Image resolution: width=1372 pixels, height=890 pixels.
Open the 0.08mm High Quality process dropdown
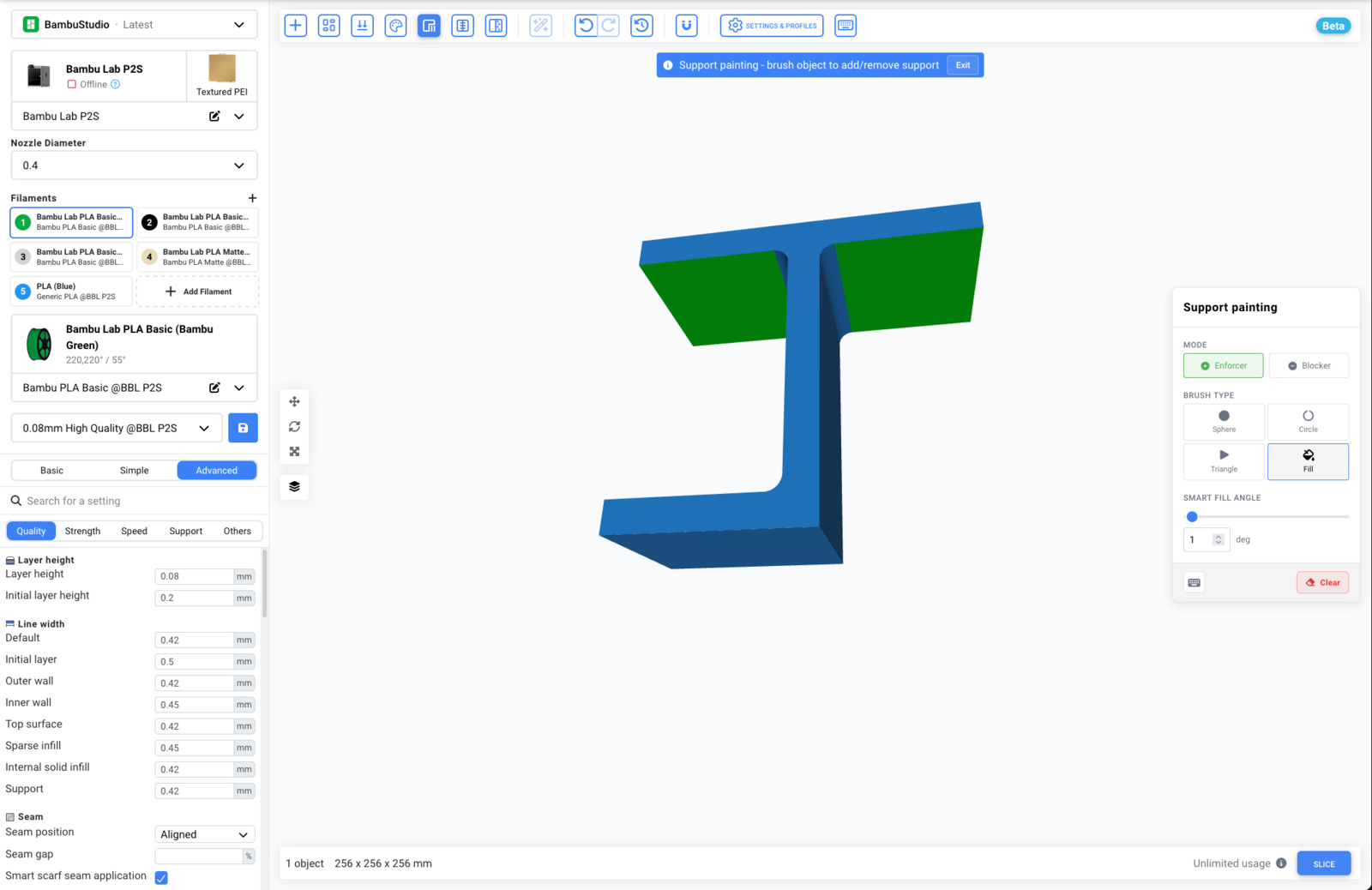117,428
